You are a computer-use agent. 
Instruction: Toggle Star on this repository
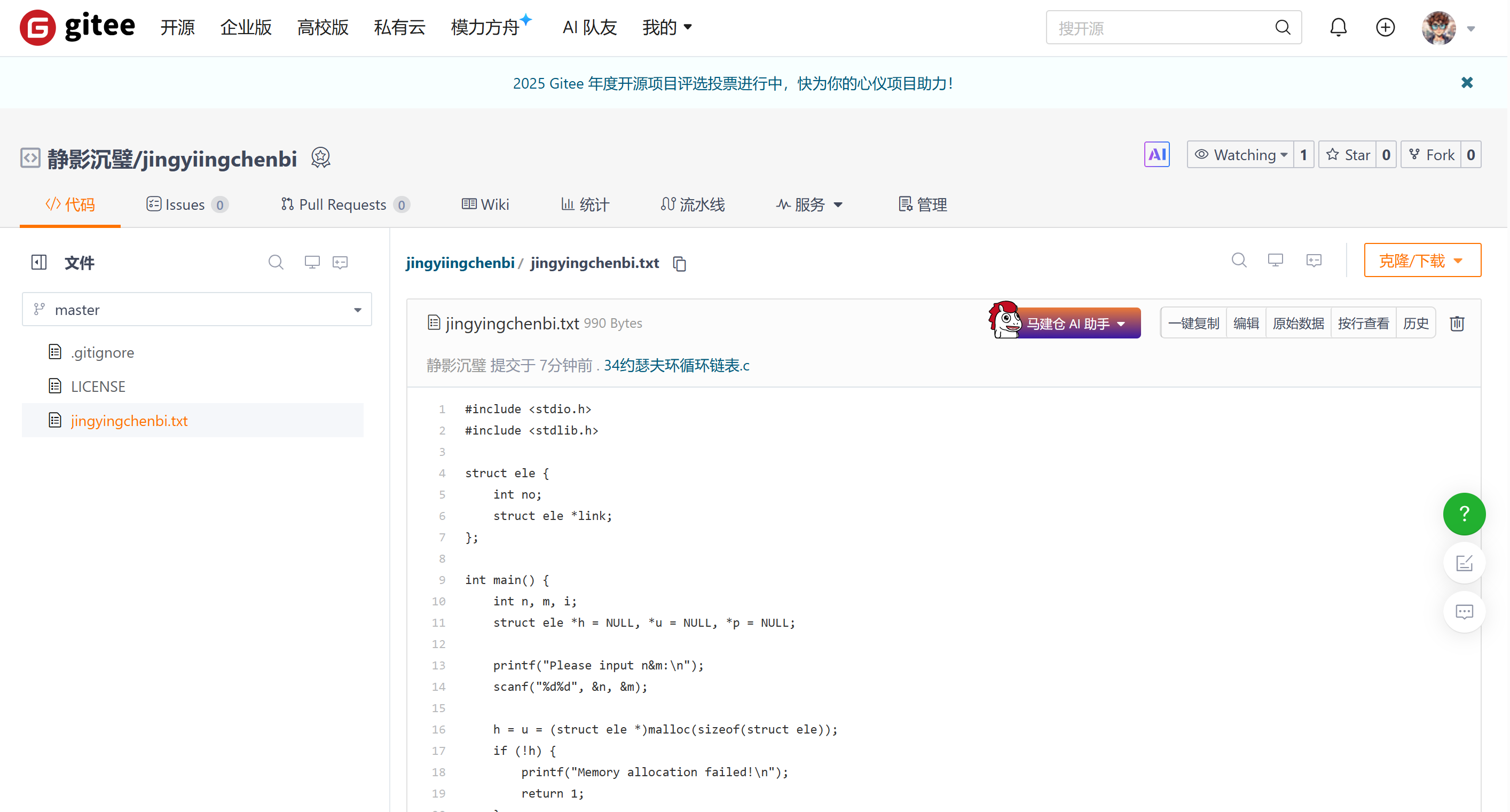1348,155
